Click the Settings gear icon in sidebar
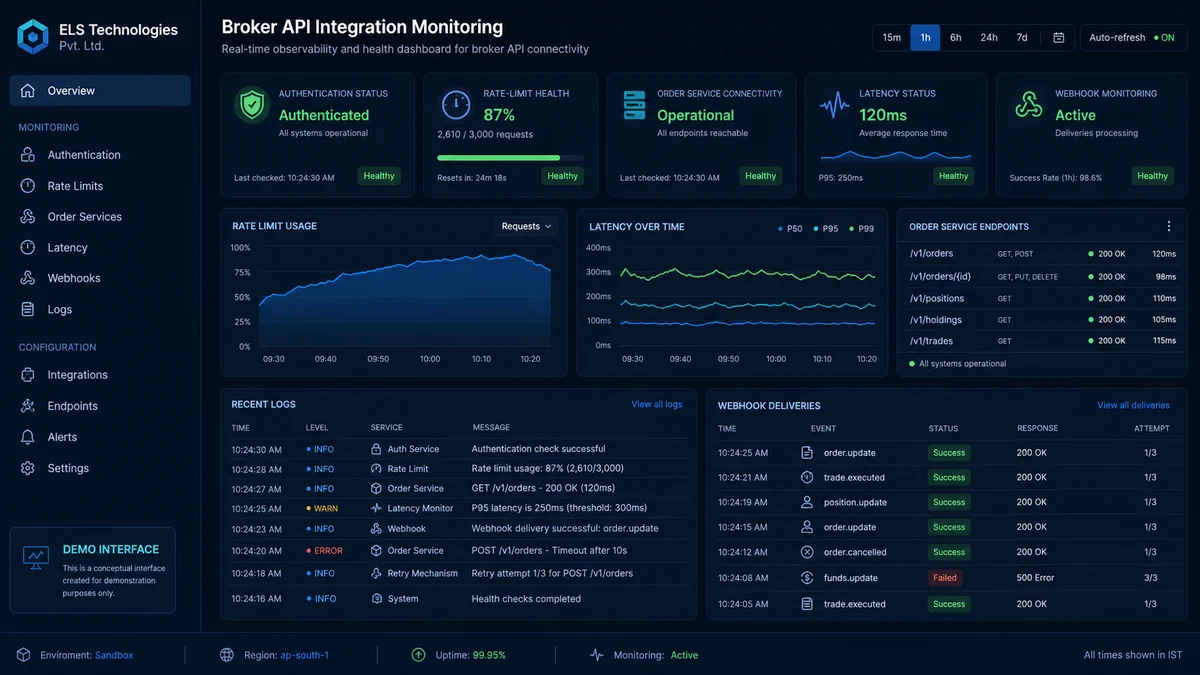This screenshot has width=1200, height=675. click(x=28, y=468)
